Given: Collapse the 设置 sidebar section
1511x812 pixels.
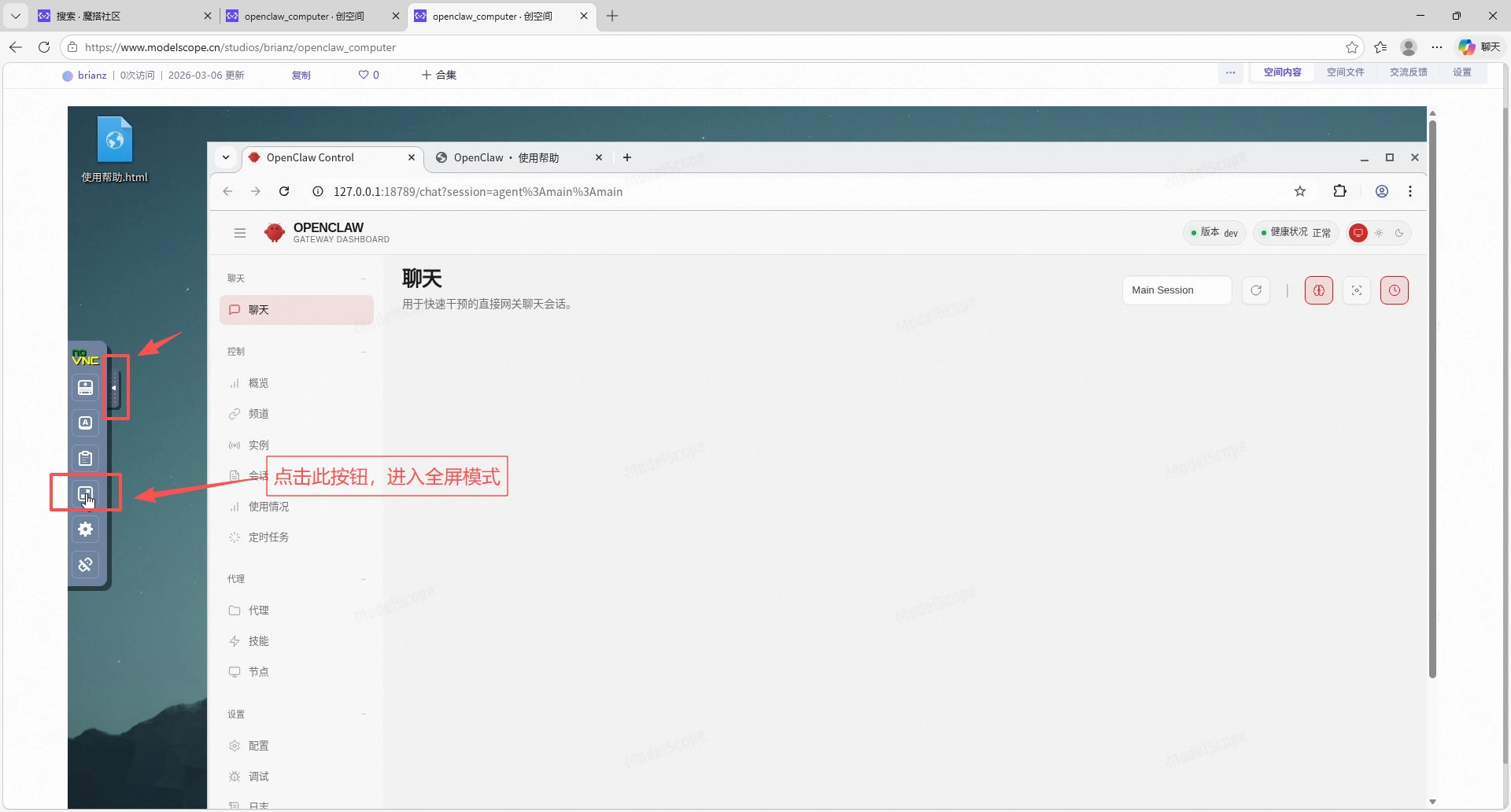Looking at the screenshot, I should [297, 714].
